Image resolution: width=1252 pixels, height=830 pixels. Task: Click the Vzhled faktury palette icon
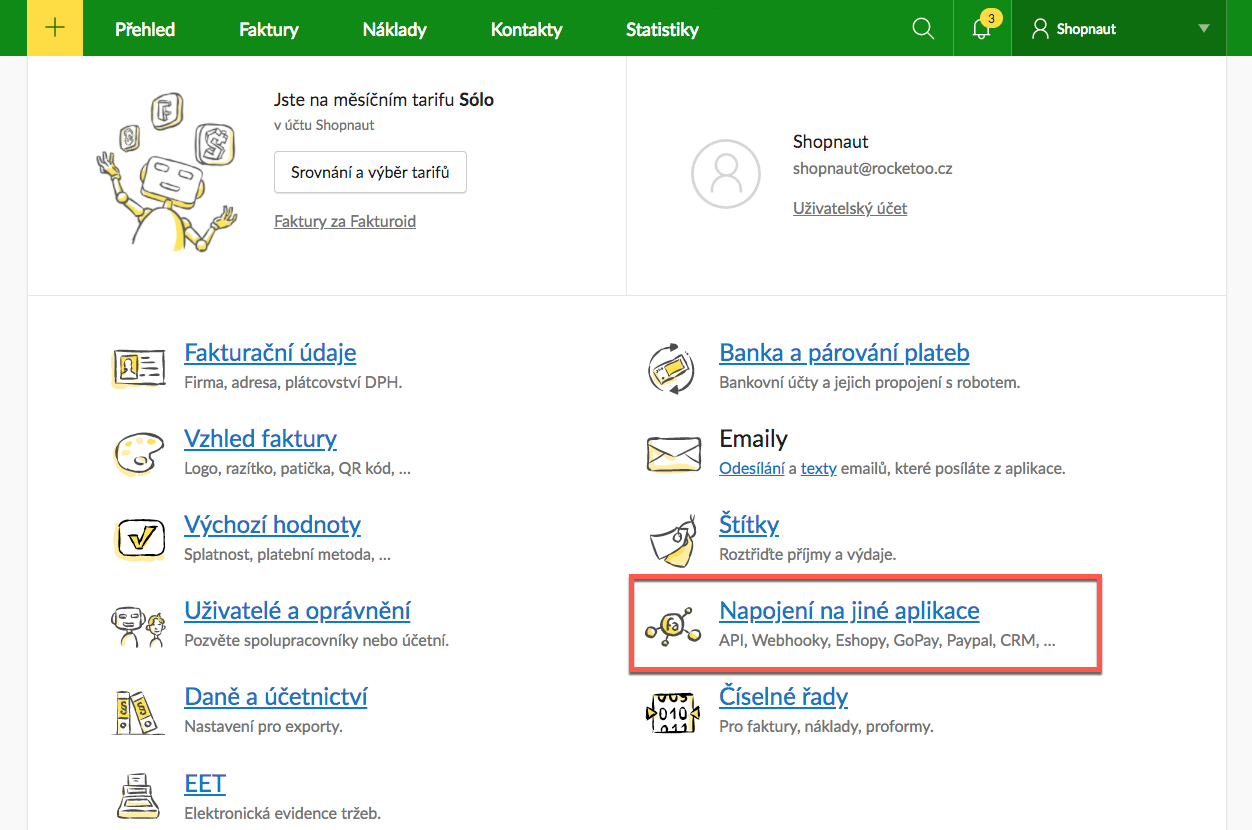pyautogui.click(x=138, y=454)
